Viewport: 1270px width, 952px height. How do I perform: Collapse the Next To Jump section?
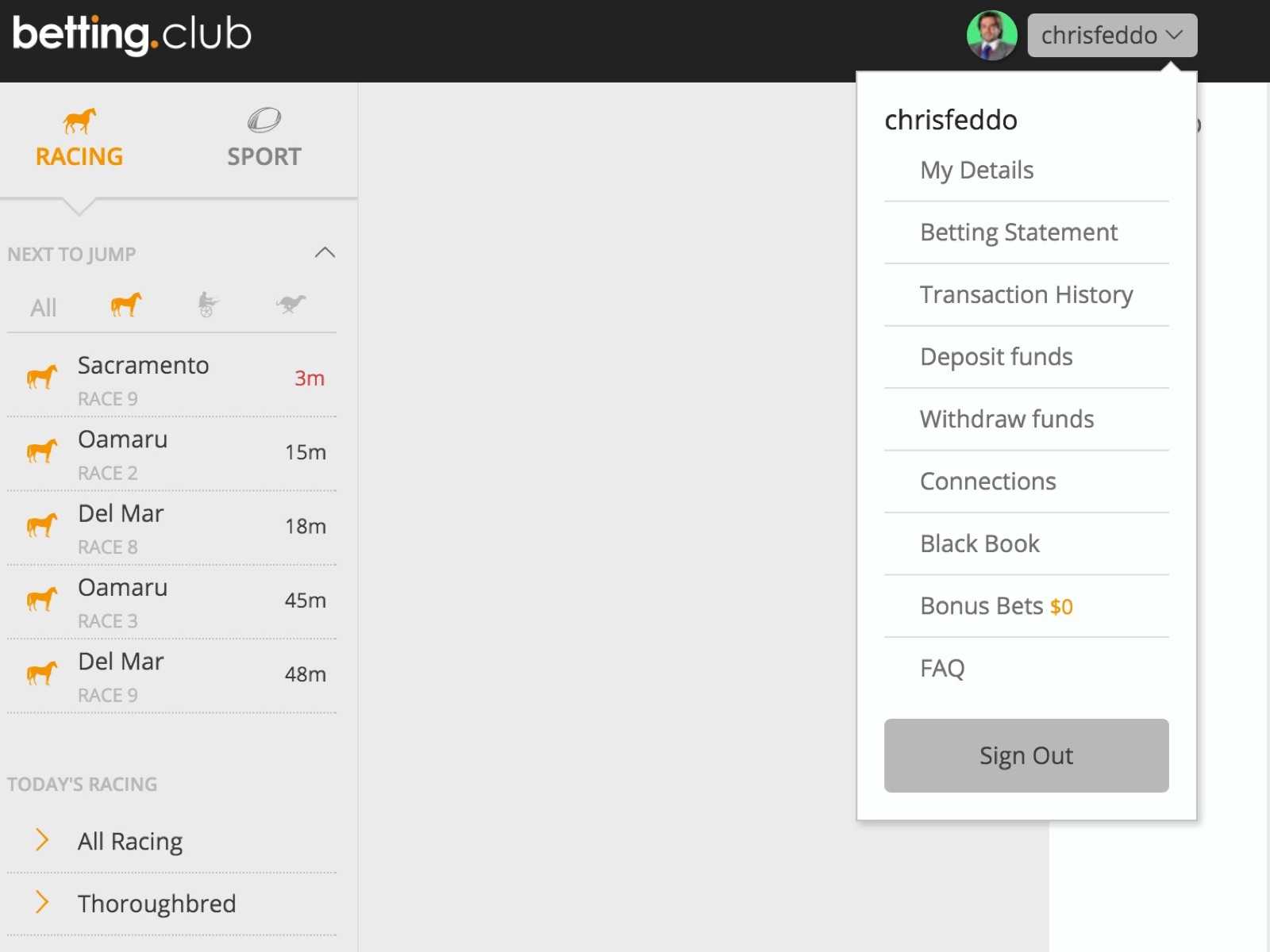pyautogui.click(x=325, y=253)
